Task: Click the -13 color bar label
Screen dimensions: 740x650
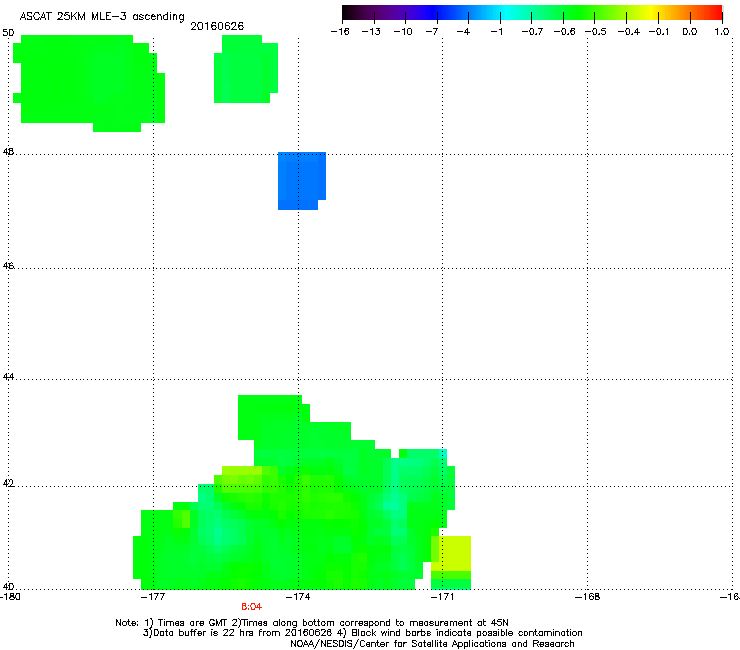Action: click(x=371, y=32)
